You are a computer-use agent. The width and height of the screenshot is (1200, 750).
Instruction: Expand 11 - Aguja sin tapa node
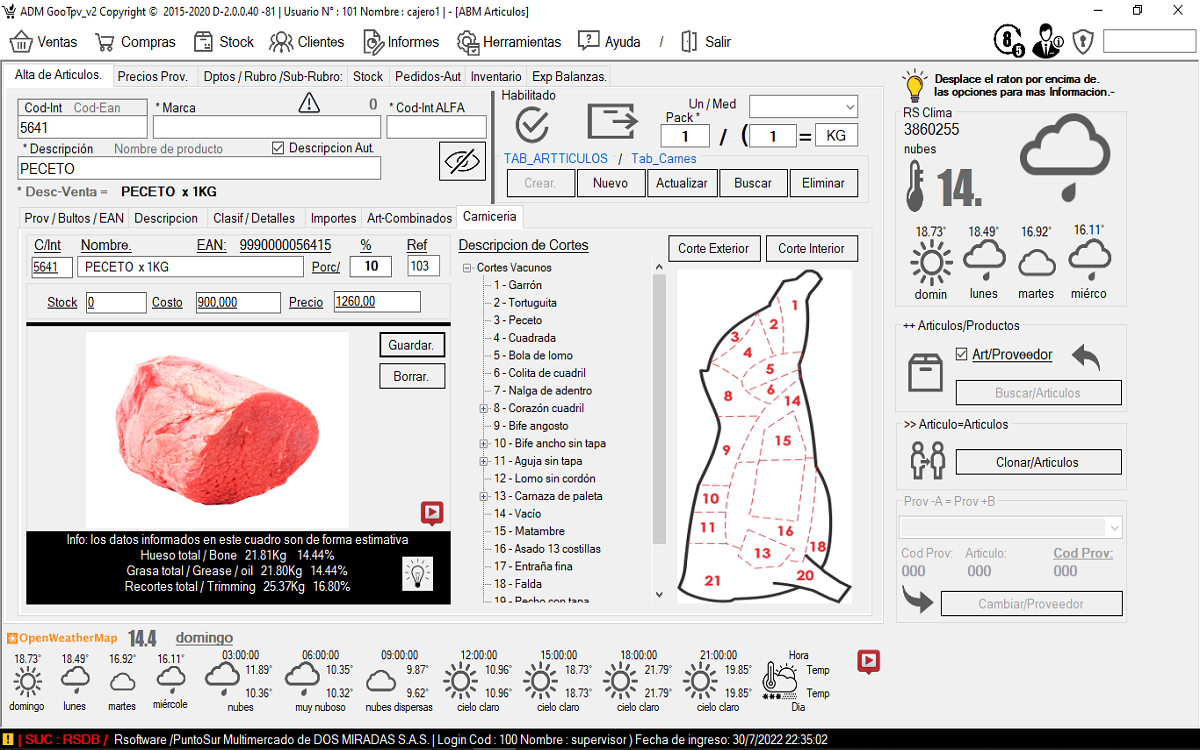(485, 461)
